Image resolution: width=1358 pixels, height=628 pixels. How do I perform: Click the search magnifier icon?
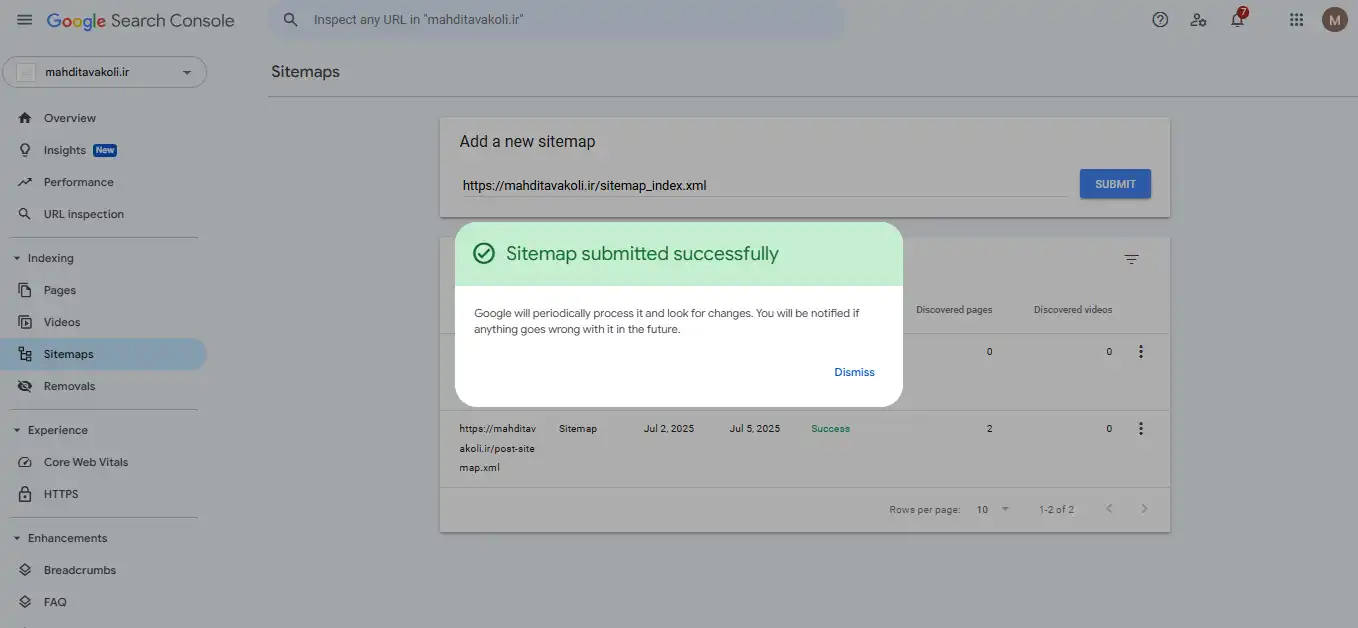coord(291,20)
